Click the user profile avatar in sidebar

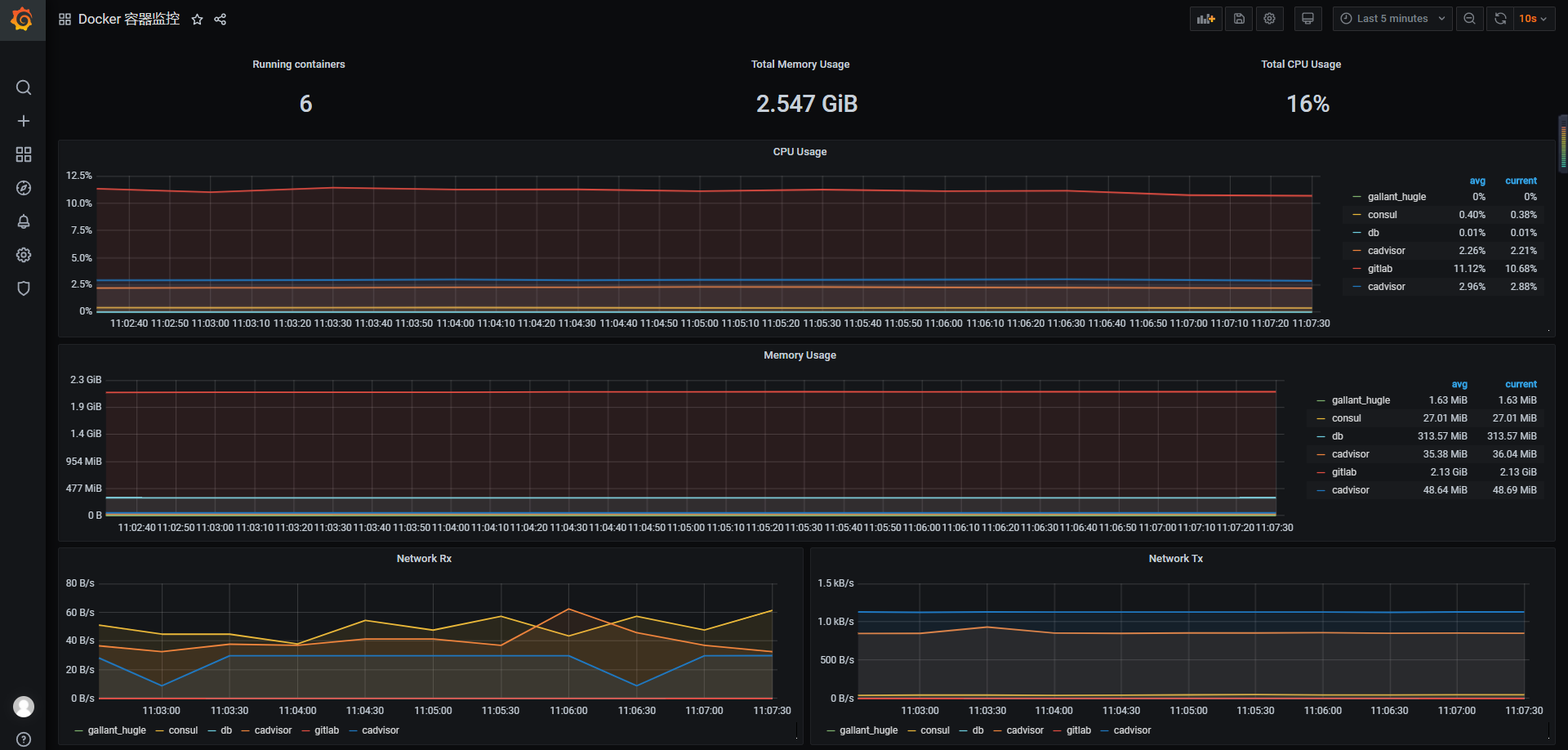24,706
